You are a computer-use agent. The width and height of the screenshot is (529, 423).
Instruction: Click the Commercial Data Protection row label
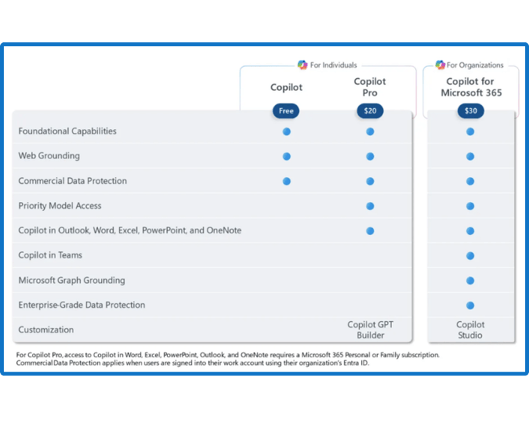(x=73, y=181)
